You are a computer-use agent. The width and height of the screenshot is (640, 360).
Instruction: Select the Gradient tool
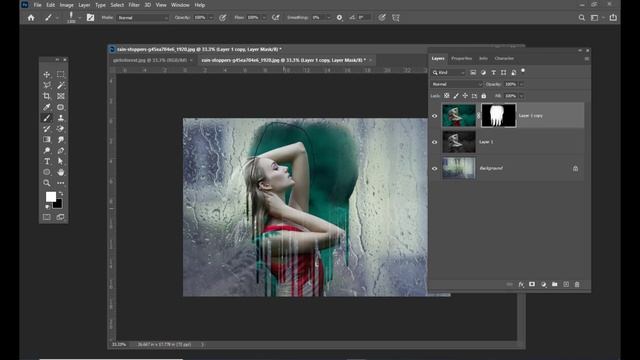(x=47, y=140)
